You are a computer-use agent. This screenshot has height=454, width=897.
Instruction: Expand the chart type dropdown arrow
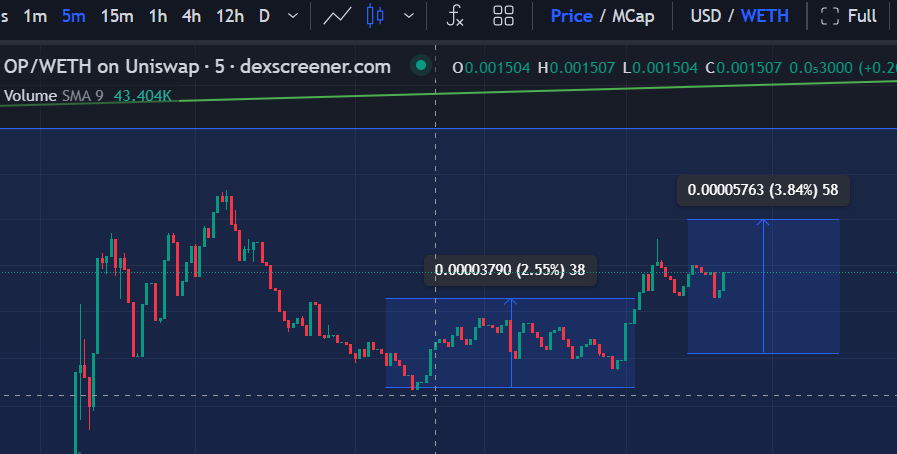pos(408,16)
